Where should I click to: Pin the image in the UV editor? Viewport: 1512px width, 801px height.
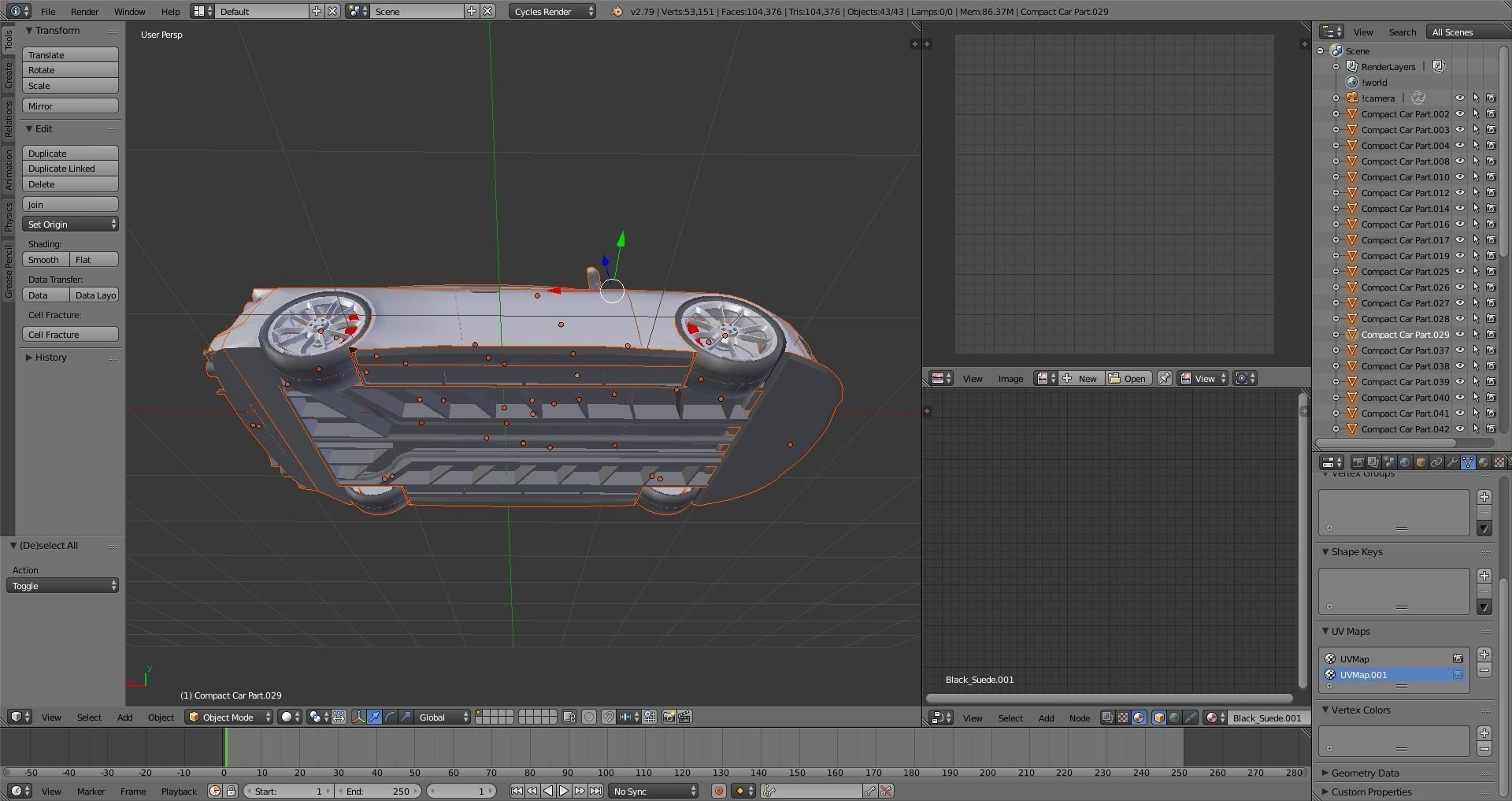pos(1164,379)
